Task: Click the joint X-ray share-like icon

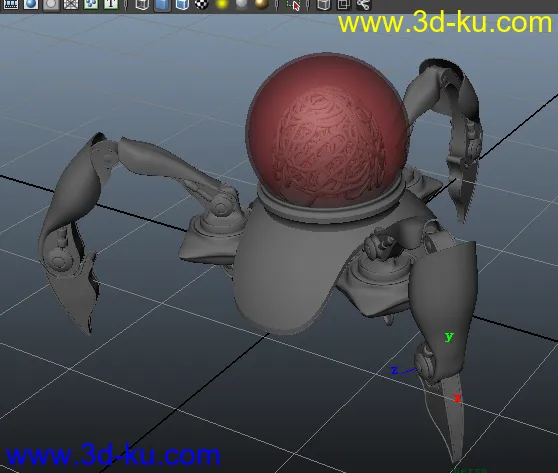Action: (x=363, y=4)
